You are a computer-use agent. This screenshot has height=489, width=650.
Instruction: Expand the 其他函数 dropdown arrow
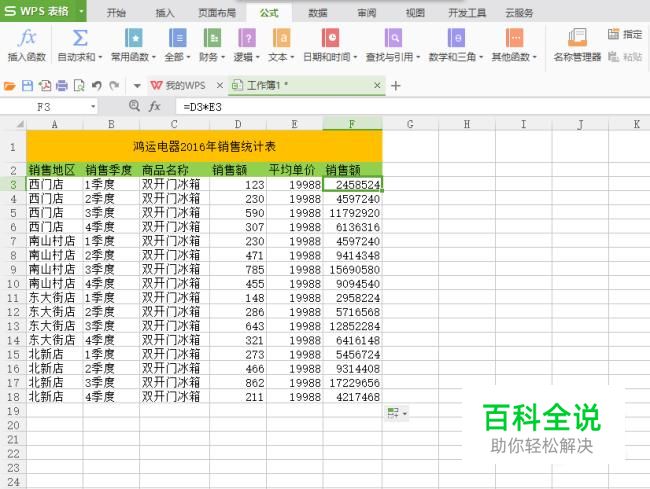pos(534,57)
